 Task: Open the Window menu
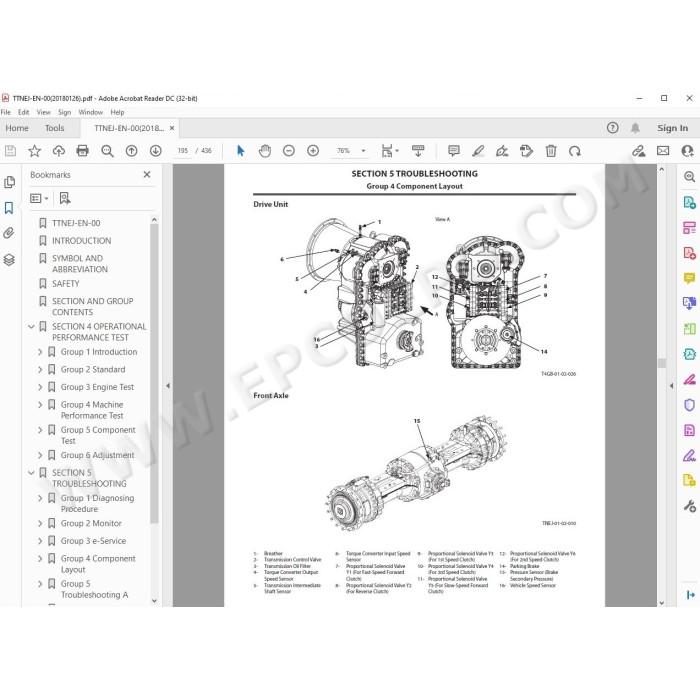coord(91,112)
